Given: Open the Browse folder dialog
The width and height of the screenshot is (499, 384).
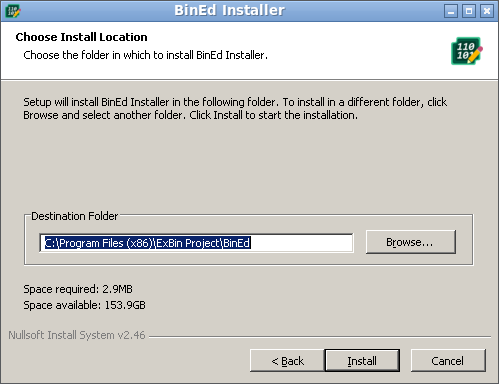Looking at the screenshot, I should 411,242.
